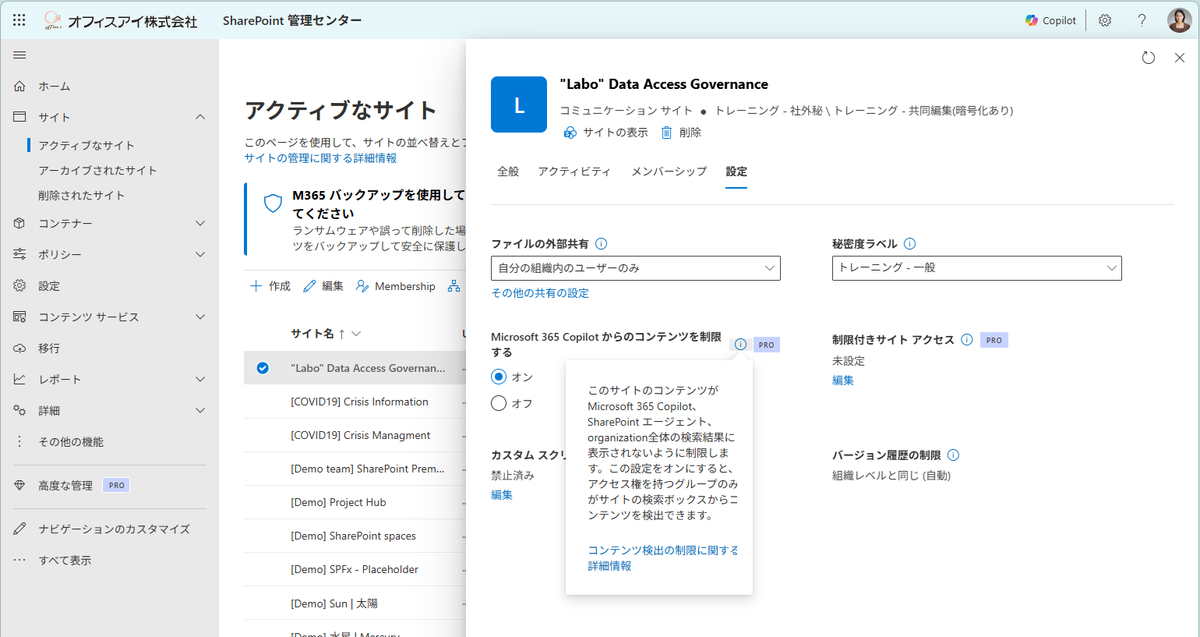Collapse the navigation hamburger menu

(x=20, y=54)
